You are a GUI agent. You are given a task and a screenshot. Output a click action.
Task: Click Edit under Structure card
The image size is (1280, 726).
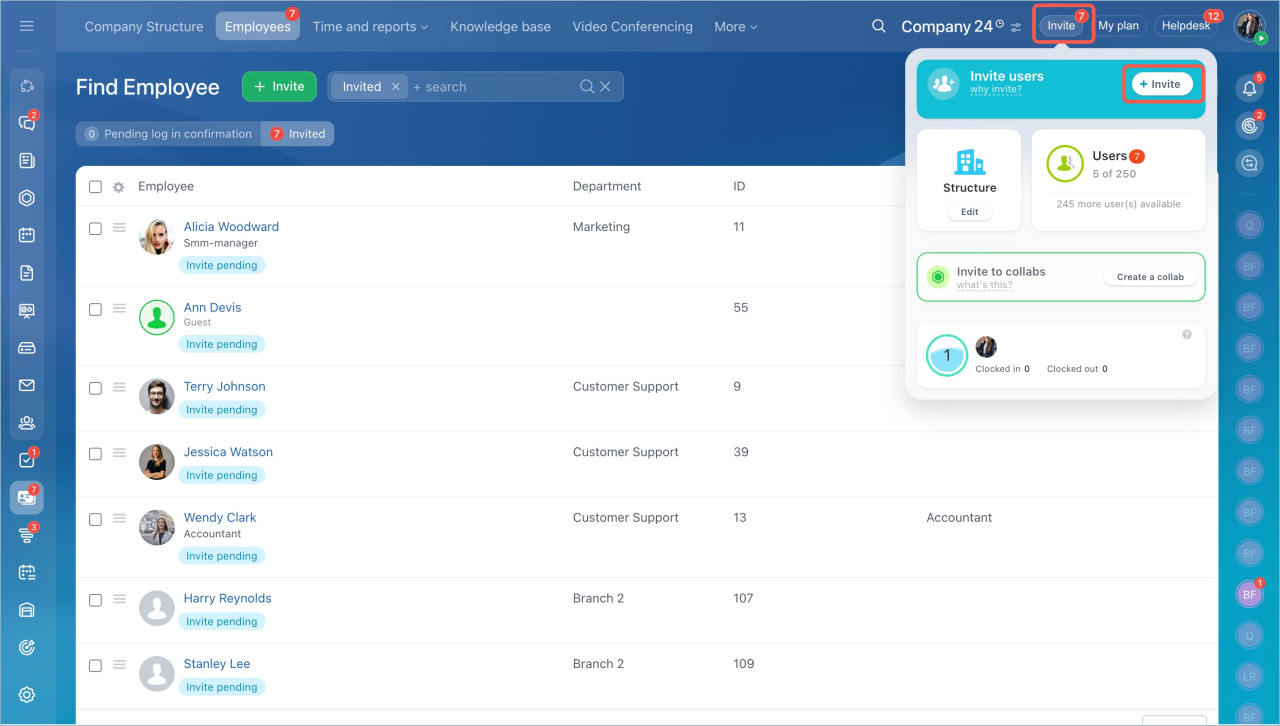970,212
